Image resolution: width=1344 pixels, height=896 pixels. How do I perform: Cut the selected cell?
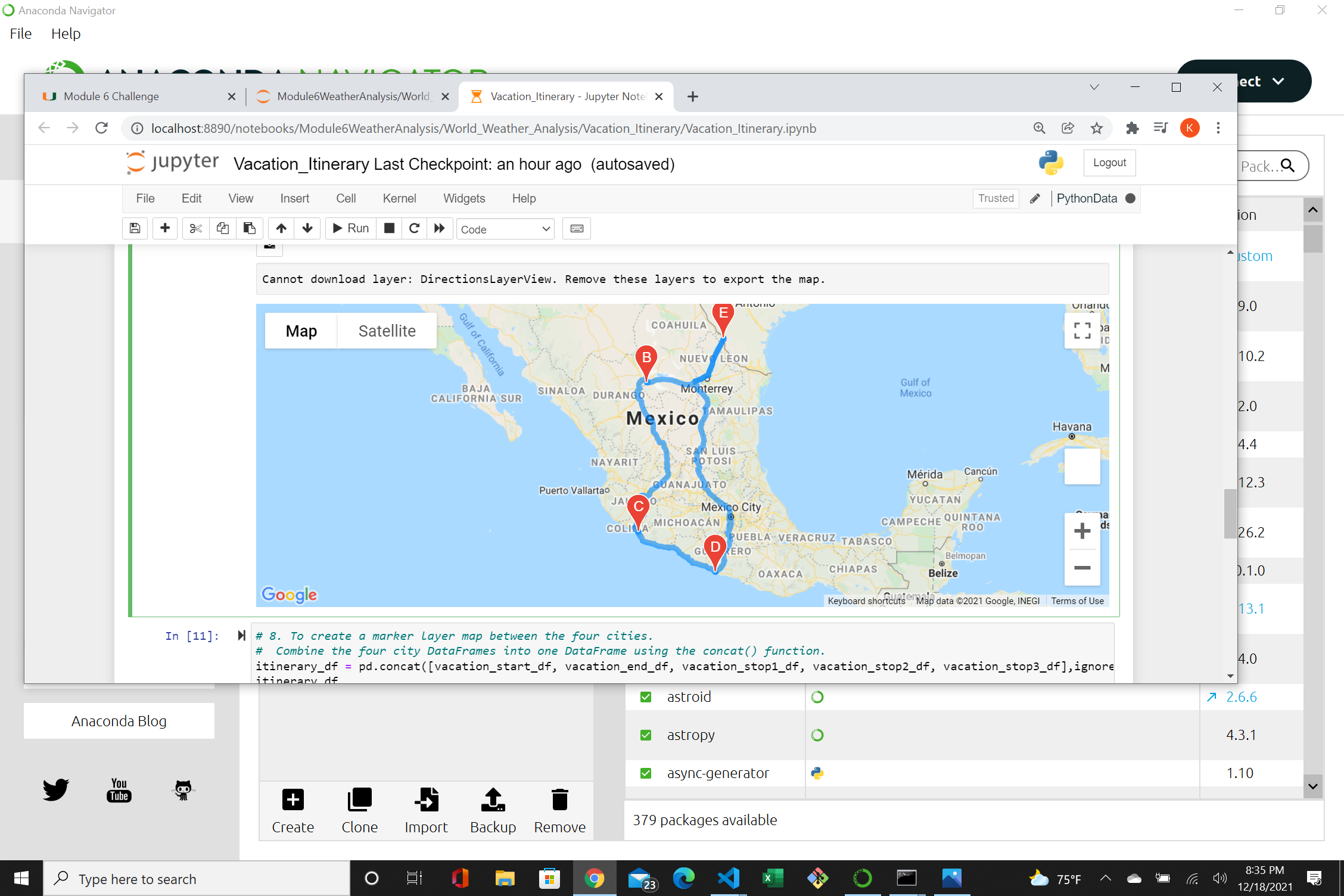pyautogui.click(x=195, y=228)
